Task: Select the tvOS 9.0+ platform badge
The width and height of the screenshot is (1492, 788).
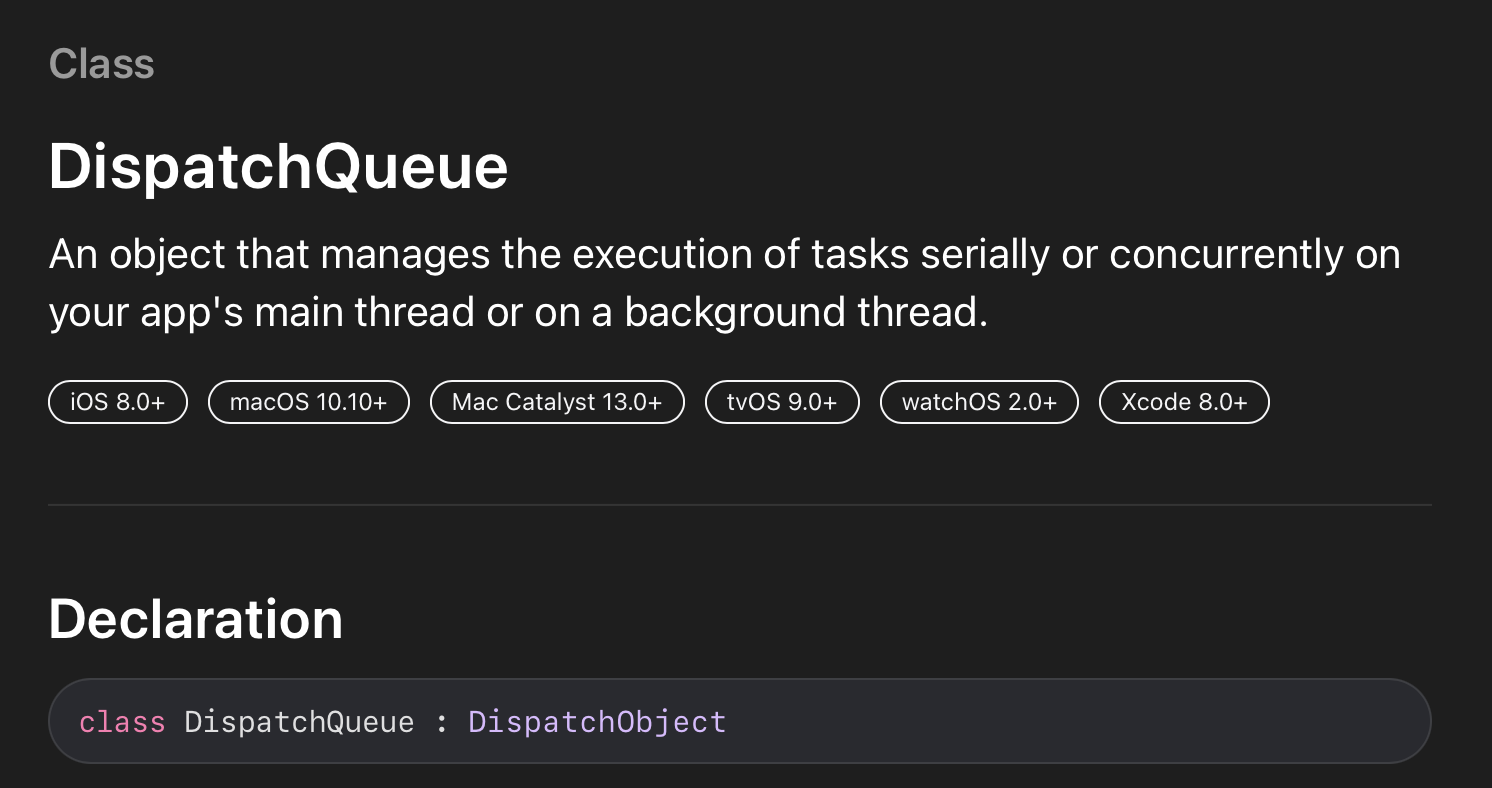Action: click(782, 402)
